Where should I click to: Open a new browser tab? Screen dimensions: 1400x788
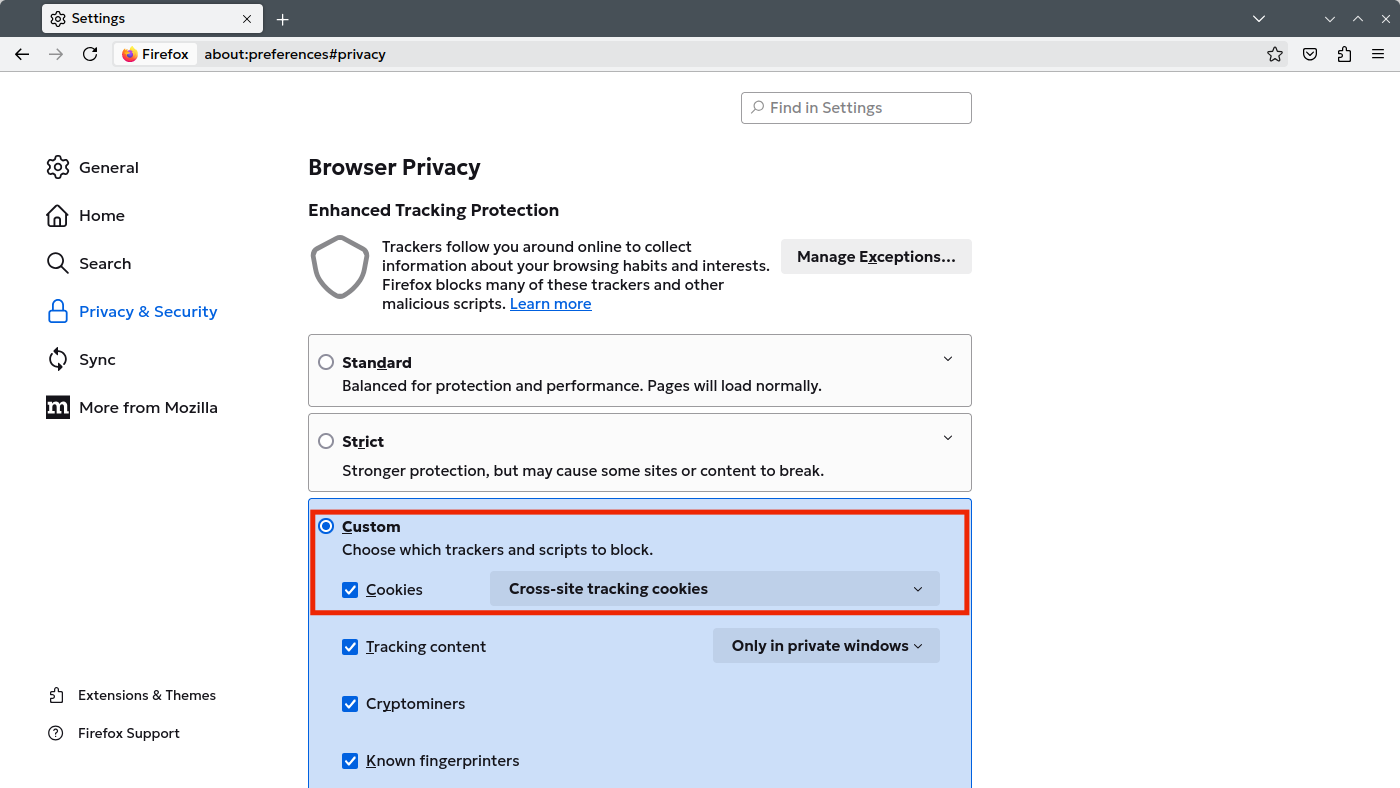(x=282, y=18)
